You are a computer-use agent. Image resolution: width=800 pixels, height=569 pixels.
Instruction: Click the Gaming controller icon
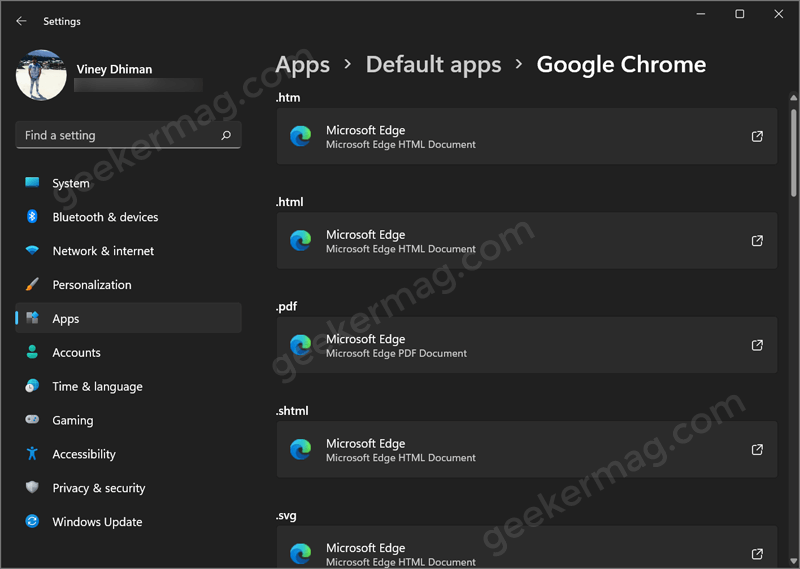click(x=32, y=419)
